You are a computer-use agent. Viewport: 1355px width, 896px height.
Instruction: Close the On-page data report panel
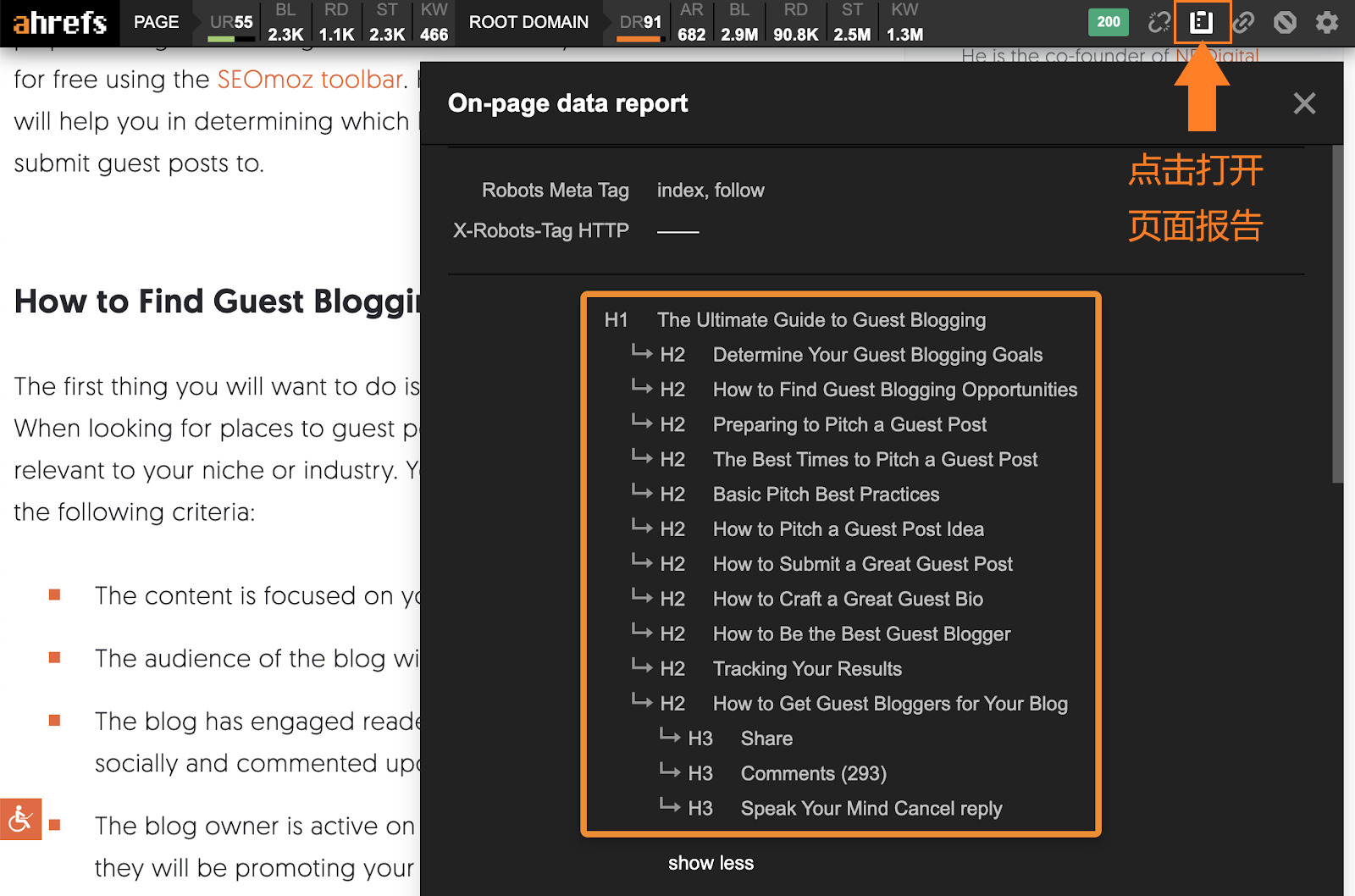coord(1304,103)
